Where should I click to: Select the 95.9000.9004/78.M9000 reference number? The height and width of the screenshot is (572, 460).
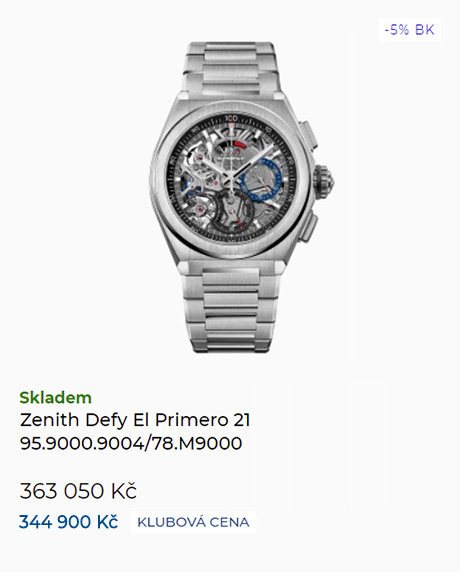(131, 443)
